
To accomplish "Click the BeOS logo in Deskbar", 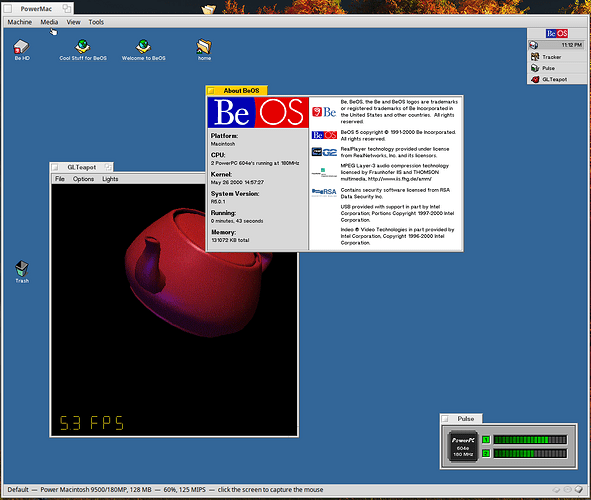I will (x=557, y=34).
